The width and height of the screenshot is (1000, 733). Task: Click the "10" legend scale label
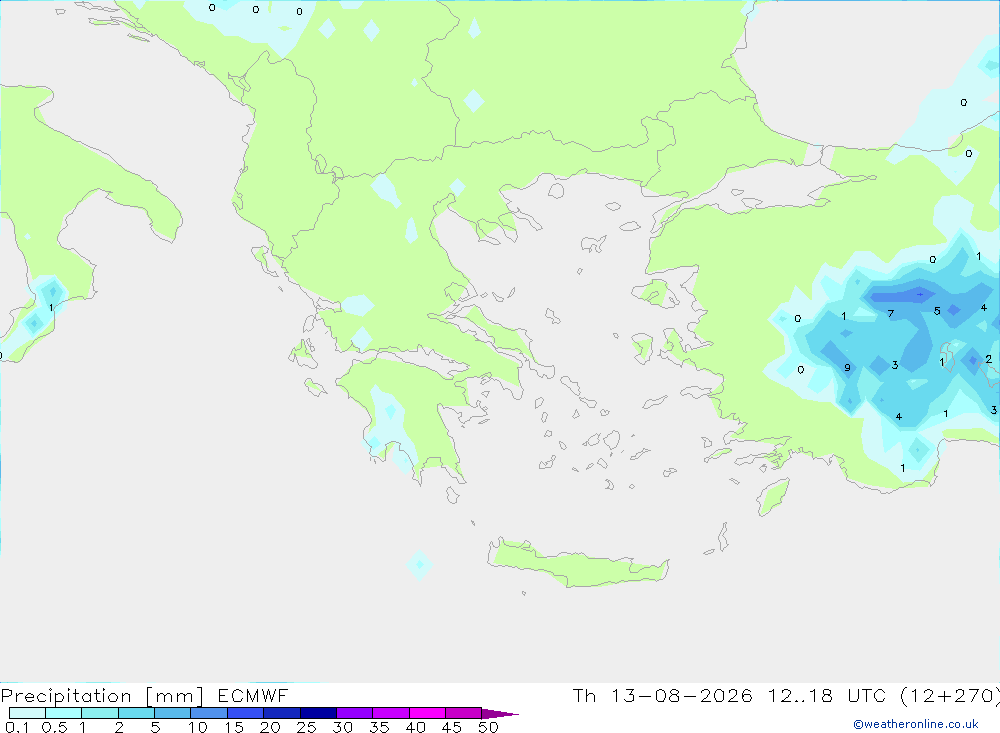[198, 727]
